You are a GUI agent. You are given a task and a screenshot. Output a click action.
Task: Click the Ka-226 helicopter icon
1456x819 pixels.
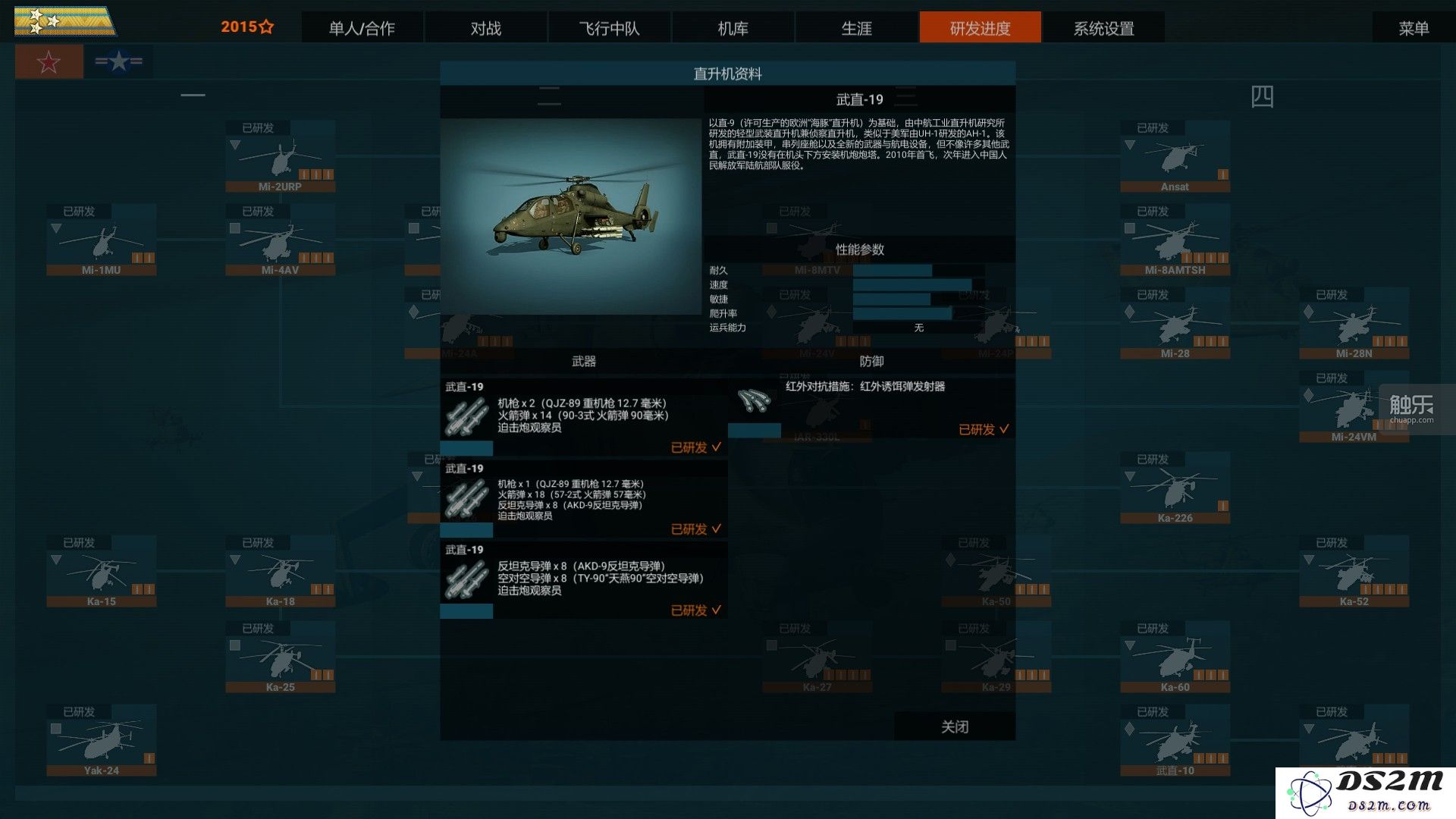(1175, 487)
